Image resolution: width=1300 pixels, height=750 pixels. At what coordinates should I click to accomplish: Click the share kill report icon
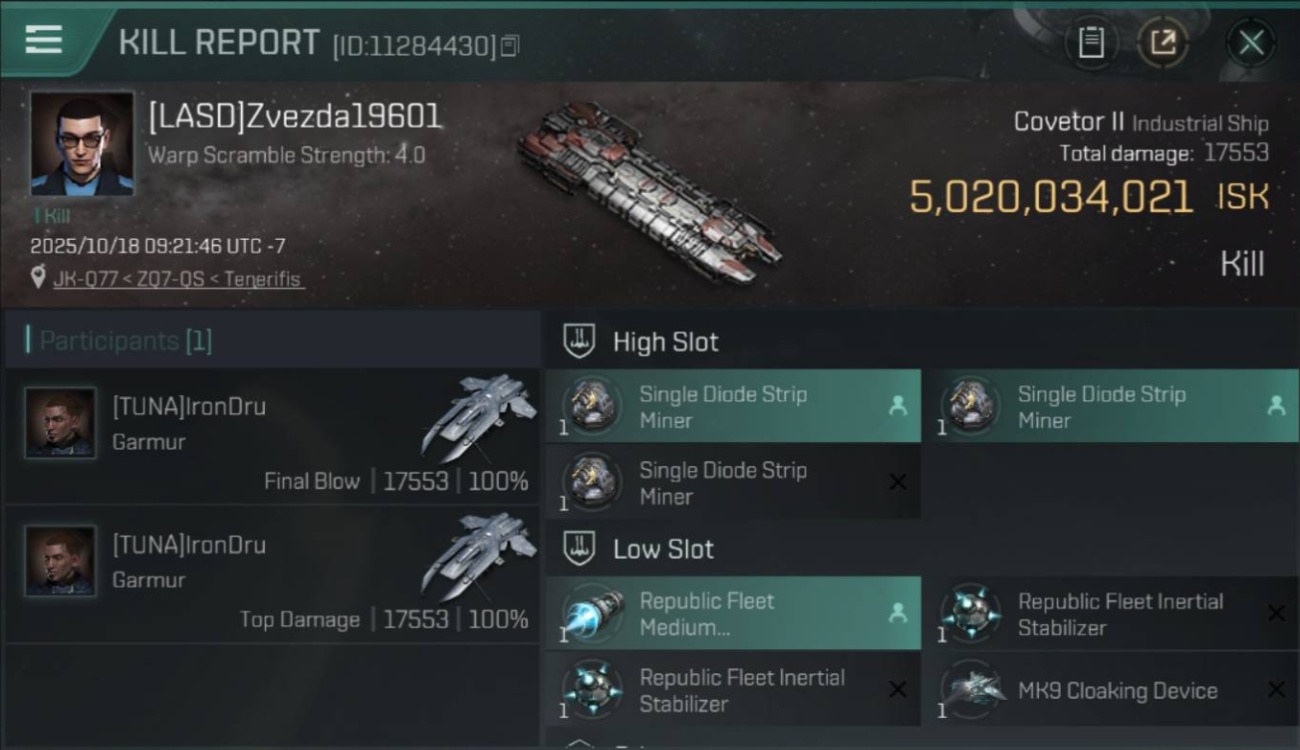(1162, 43)
